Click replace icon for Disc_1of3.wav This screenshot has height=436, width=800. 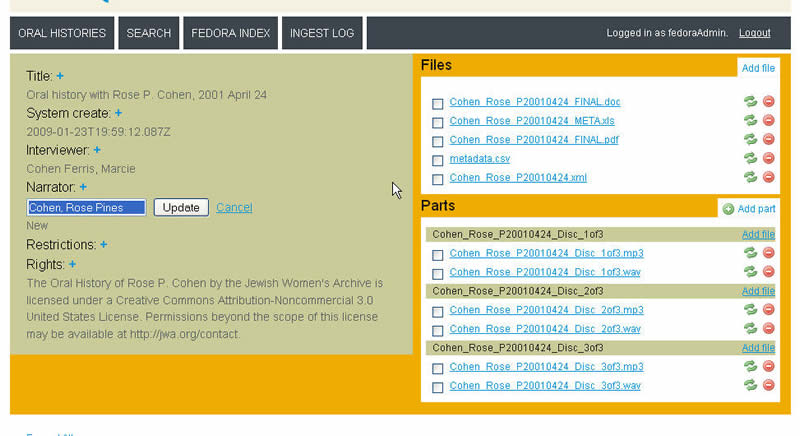click(750, 271)
